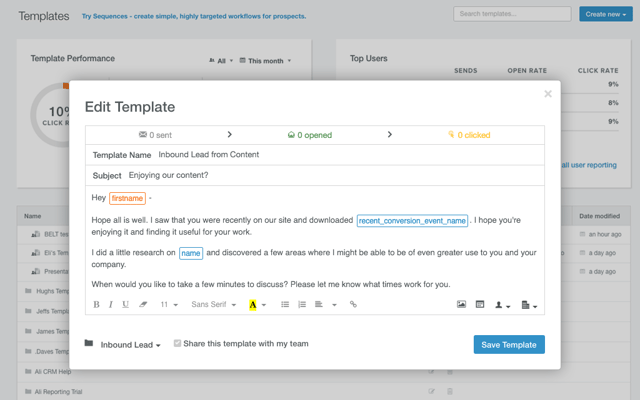Screen dimensions: 640x400
Task: Click the OPEN RATE column header
Action: point(527,71)
